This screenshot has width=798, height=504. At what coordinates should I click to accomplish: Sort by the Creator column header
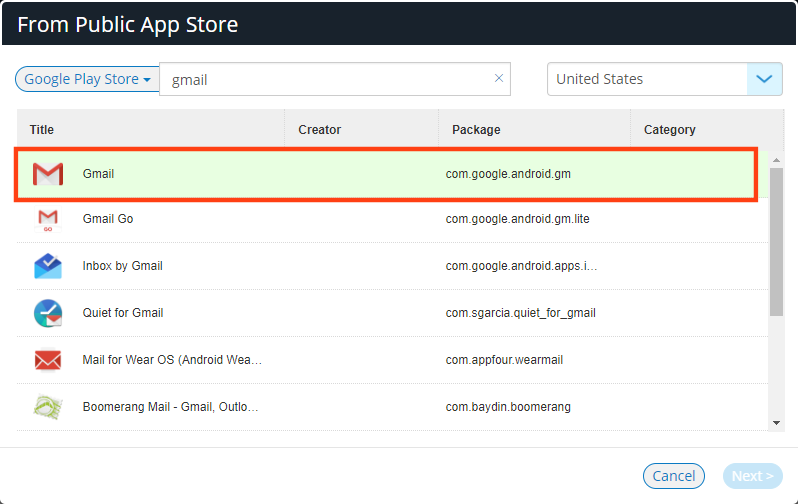coord(320,130)
